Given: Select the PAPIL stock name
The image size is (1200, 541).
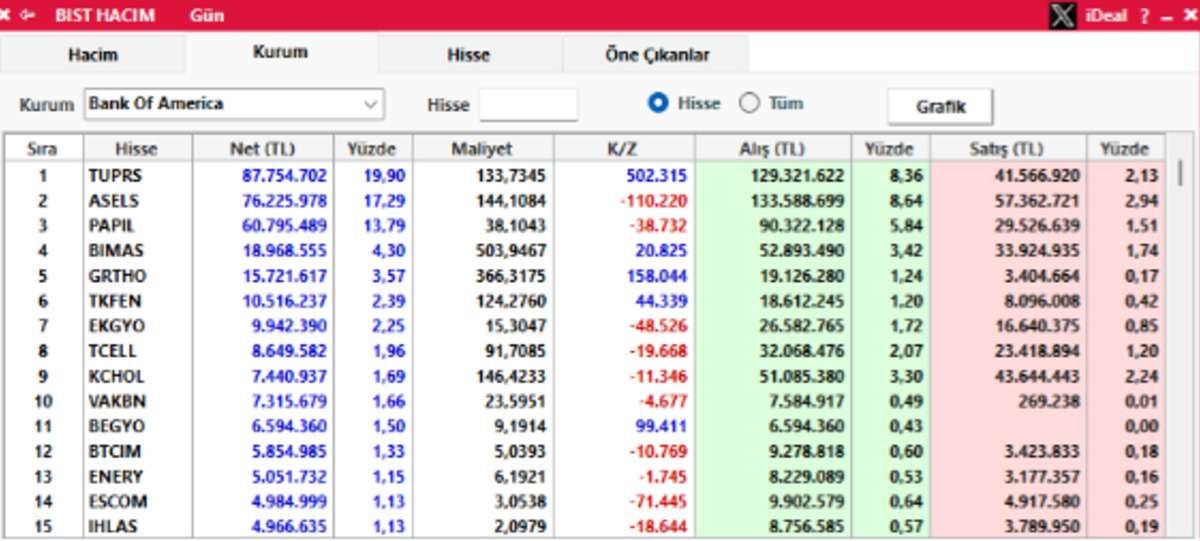Looking at the screenshot, I should pos(110,226).
